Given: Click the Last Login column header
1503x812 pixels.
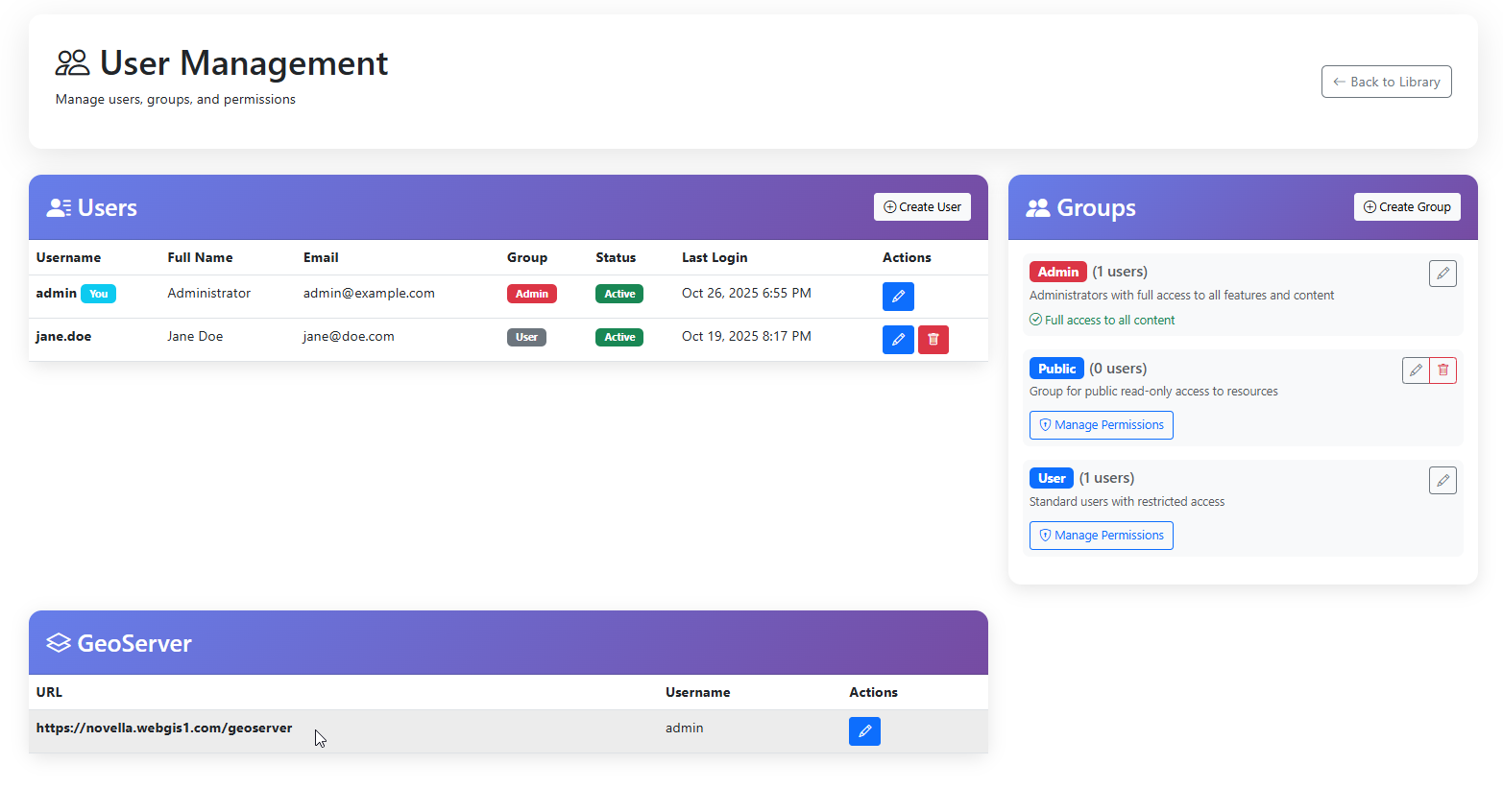Looking at the screenshot, I should point(714,257).
